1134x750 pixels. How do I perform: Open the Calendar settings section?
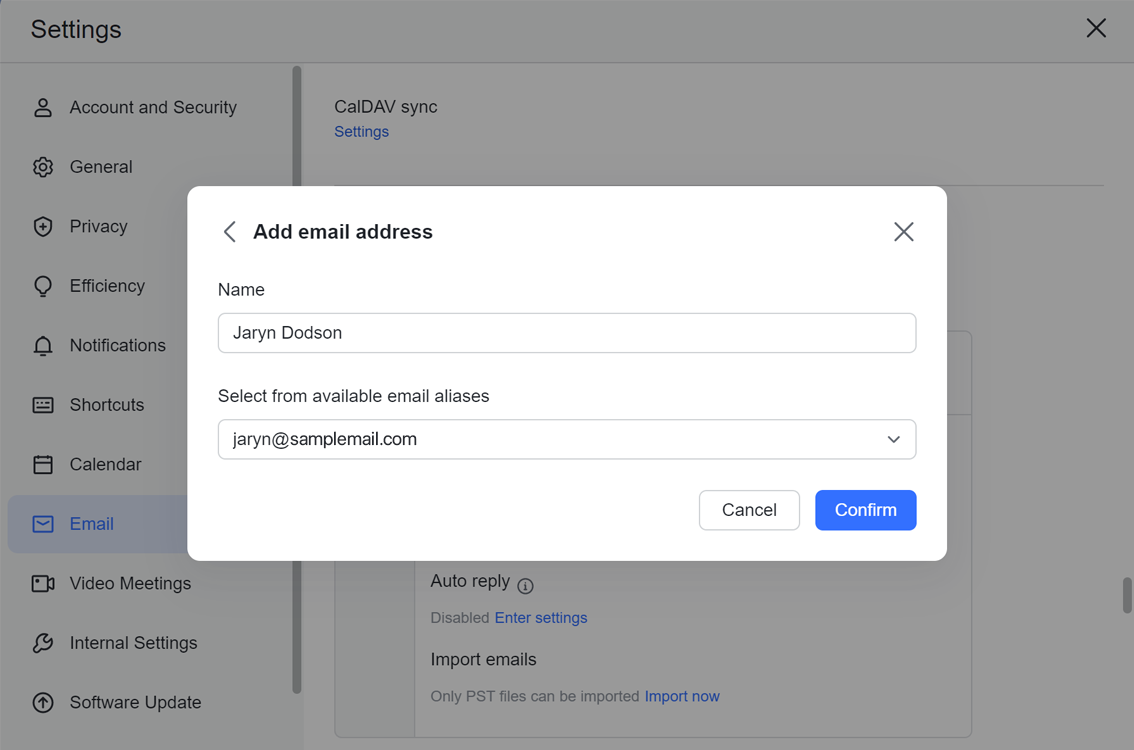pyautogui.click(x=105, y=464)
